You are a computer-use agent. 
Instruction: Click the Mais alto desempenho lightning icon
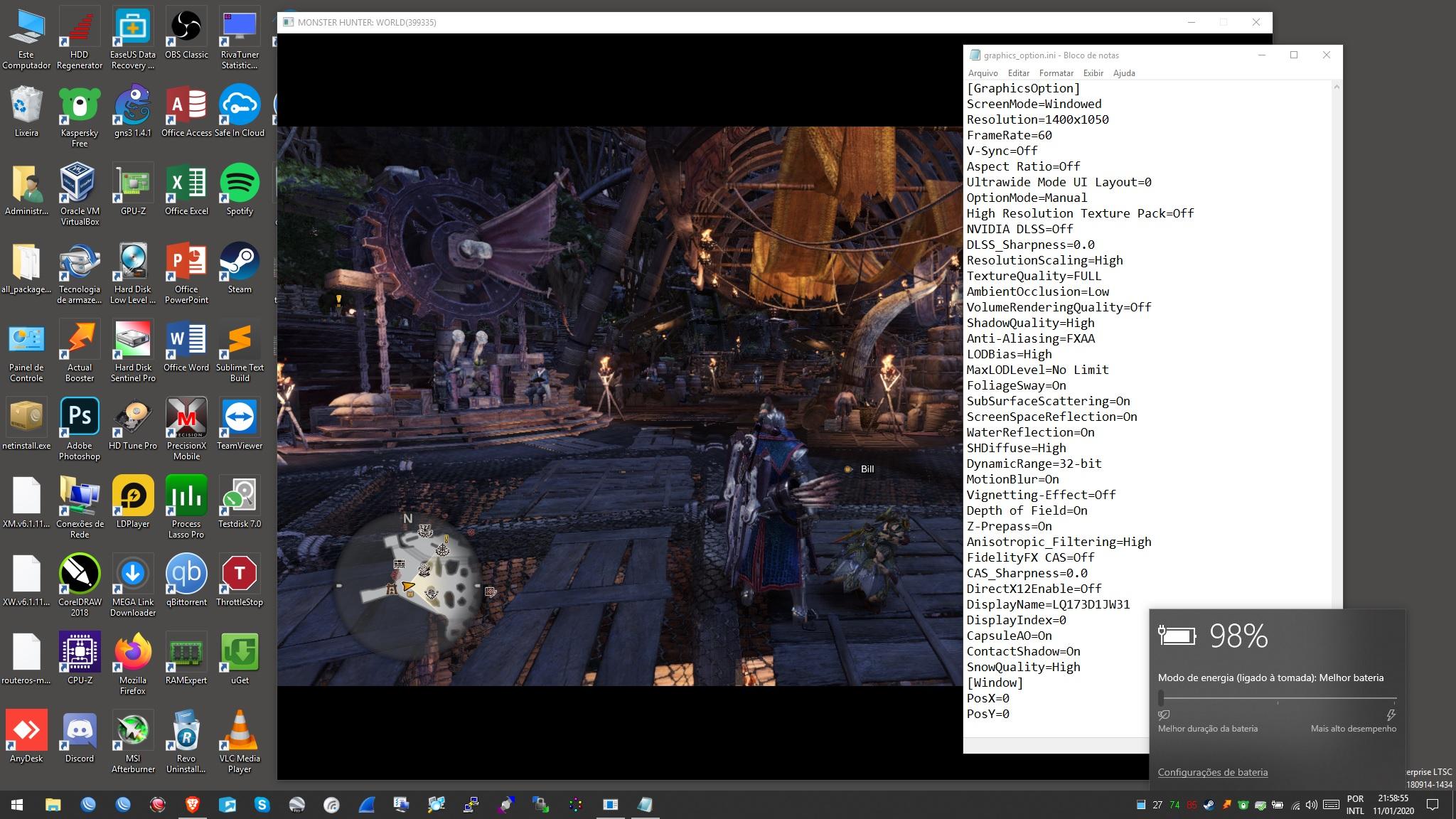point(1391,714)
